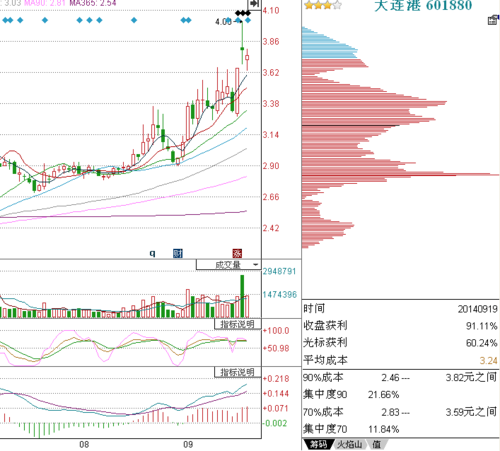This screenshot has width=500, height=451.
Task: Click the 3.82元之间 upper cost value
Action: click(471, 377)
